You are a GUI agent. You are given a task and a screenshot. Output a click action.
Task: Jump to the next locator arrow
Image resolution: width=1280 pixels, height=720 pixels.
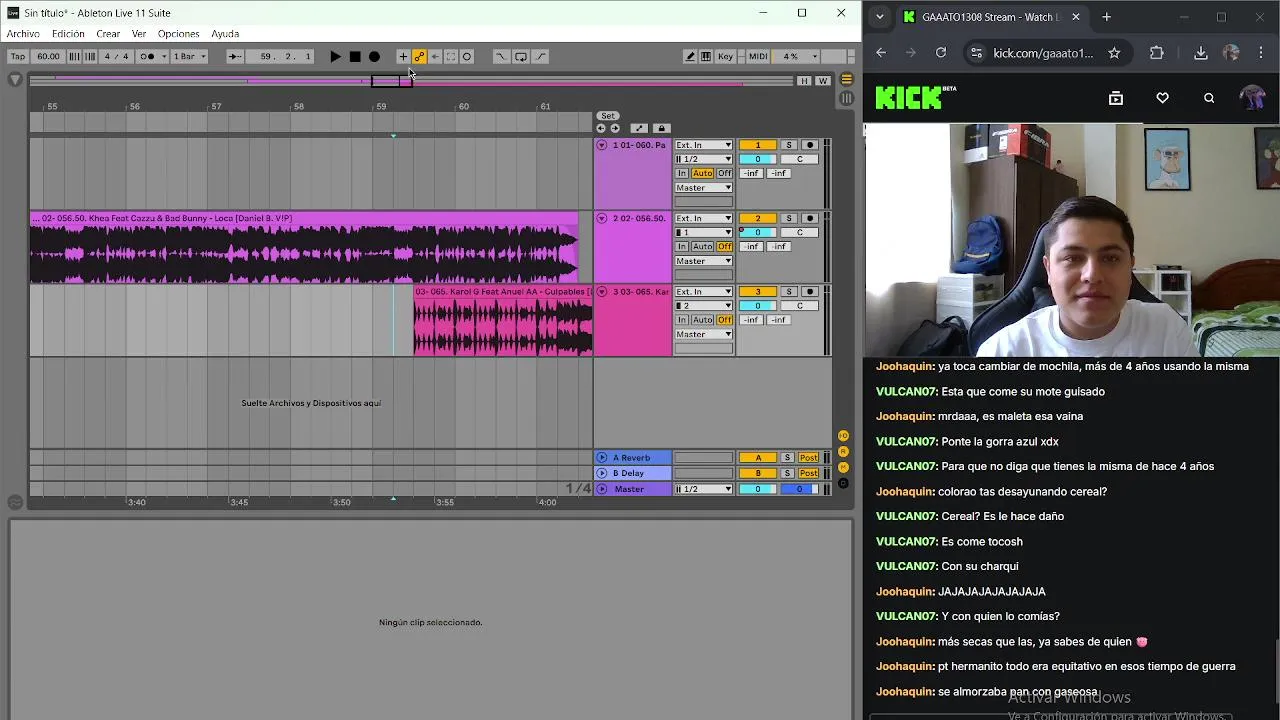click(x=615, y=128)
